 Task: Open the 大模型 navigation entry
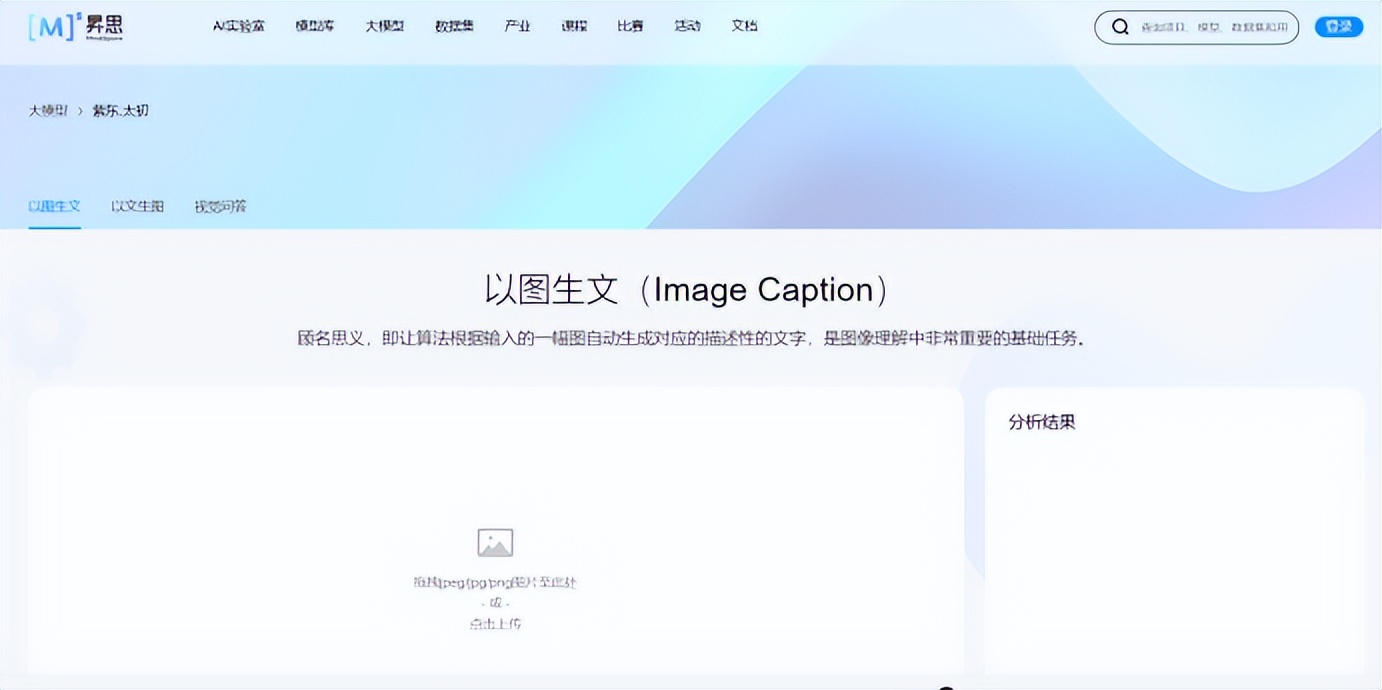tap(384, 26)
